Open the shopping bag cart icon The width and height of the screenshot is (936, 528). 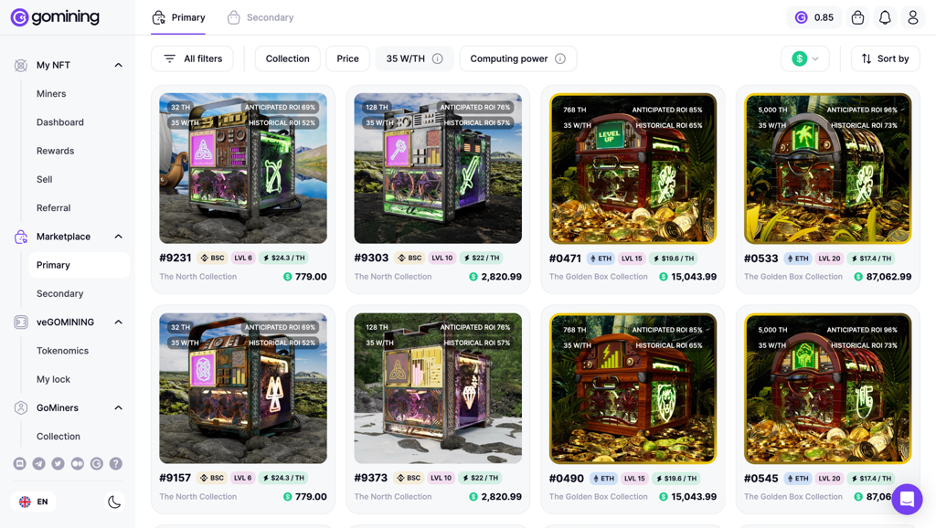coord(858,17)
